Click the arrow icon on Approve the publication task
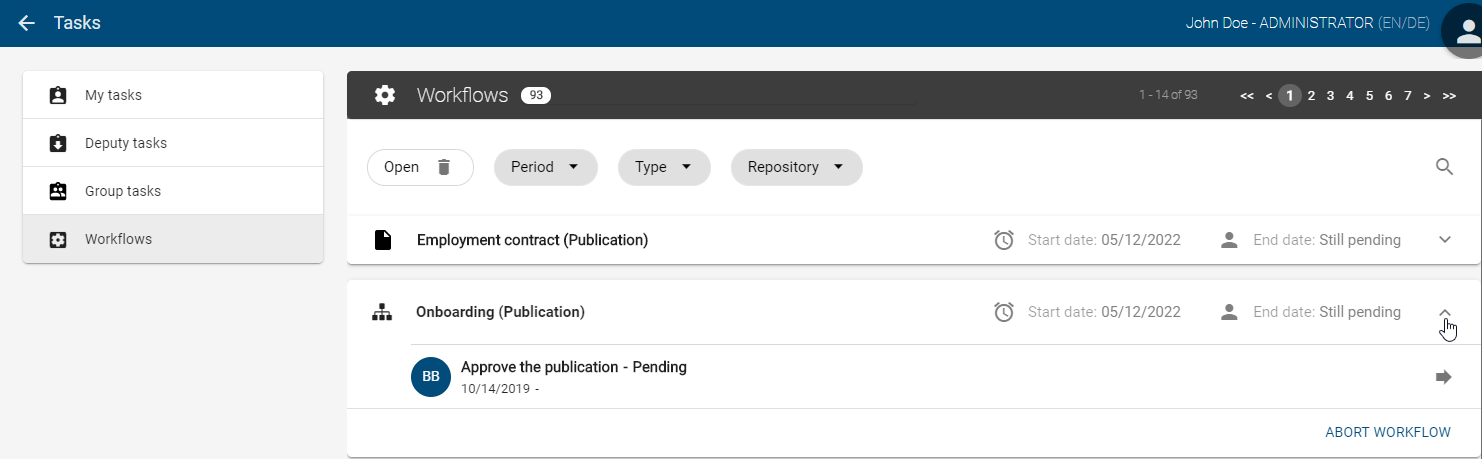This screenshot has height=459, width=1482. click(x=1443, y=377)
